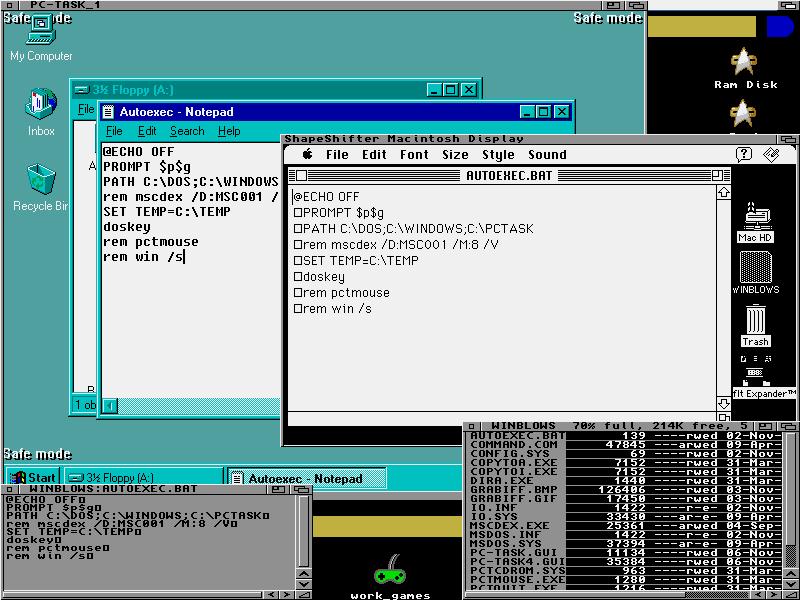Open the Apple menu

[x=308, y=154]
